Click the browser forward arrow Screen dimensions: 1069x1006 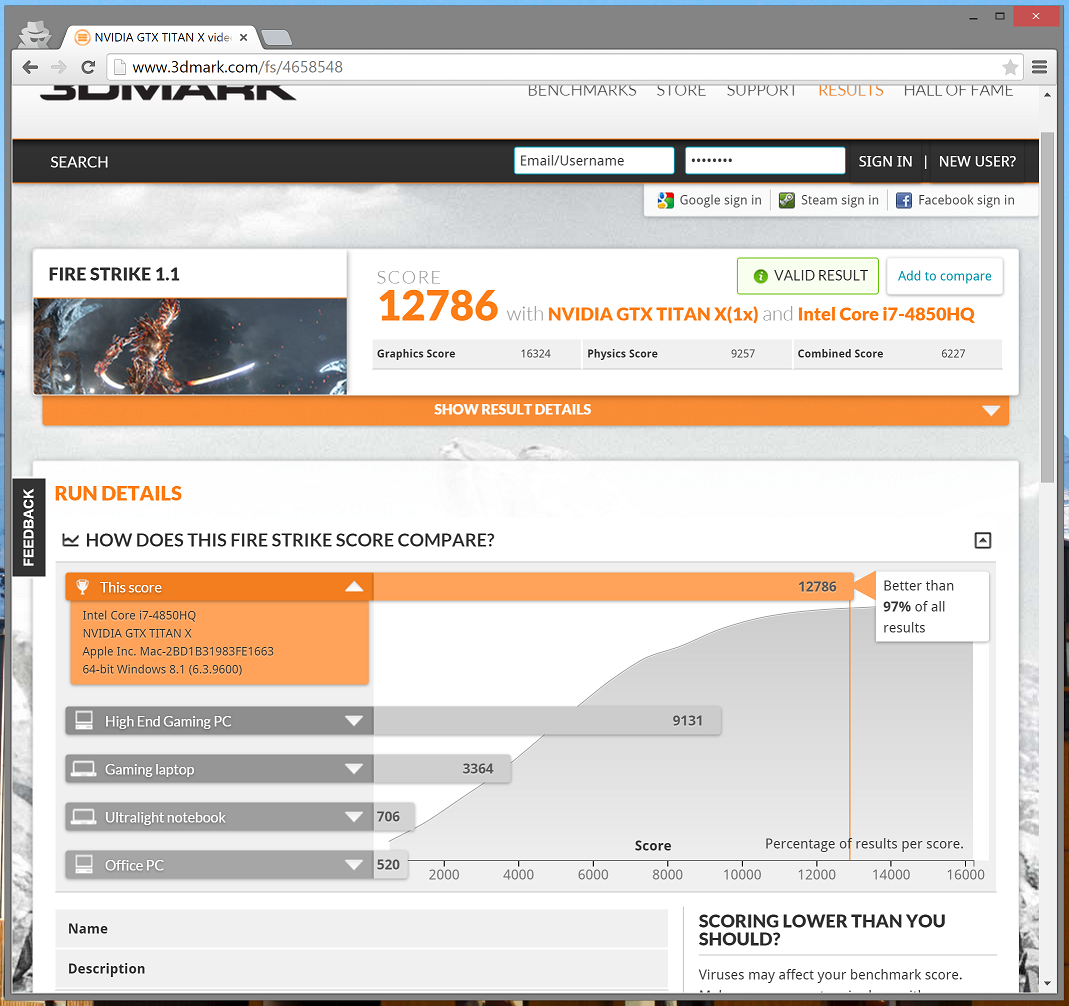[x=59, y=67]
